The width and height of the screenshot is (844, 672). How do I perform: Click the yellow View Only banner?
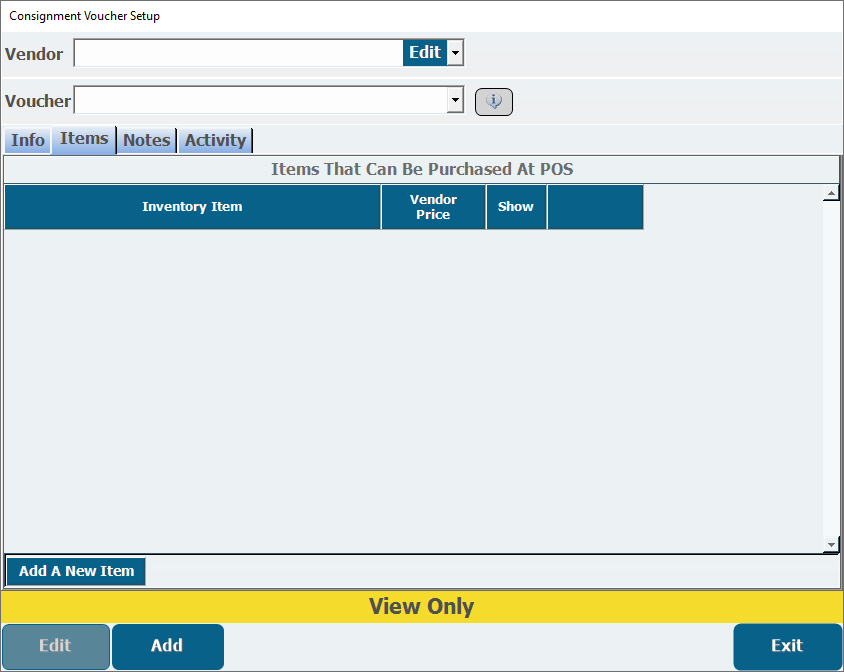421,606
